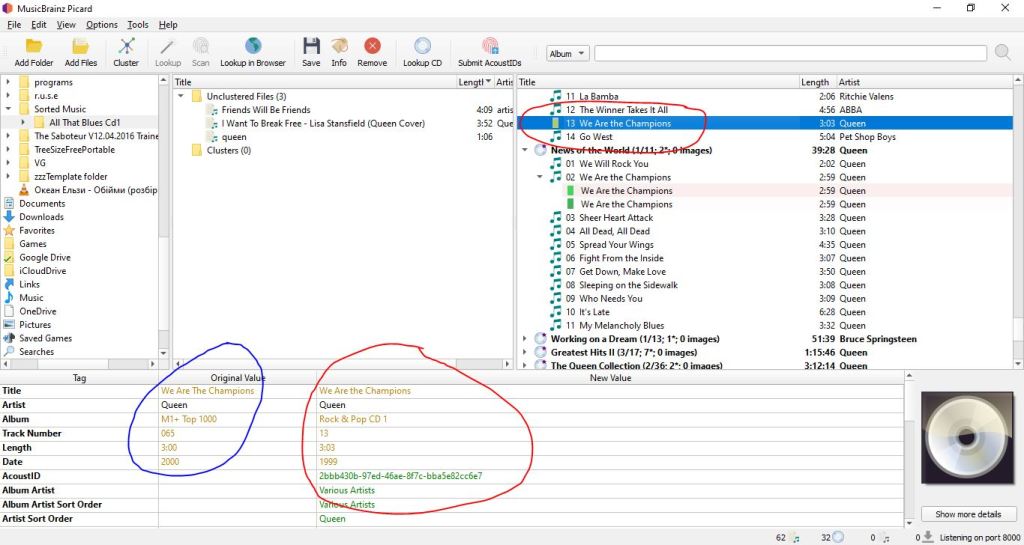Viewport: 1024px width, 545px height.
Task: Click the Add Files toolbar icon
Action: pyautogui.click(x=81, y=46)
